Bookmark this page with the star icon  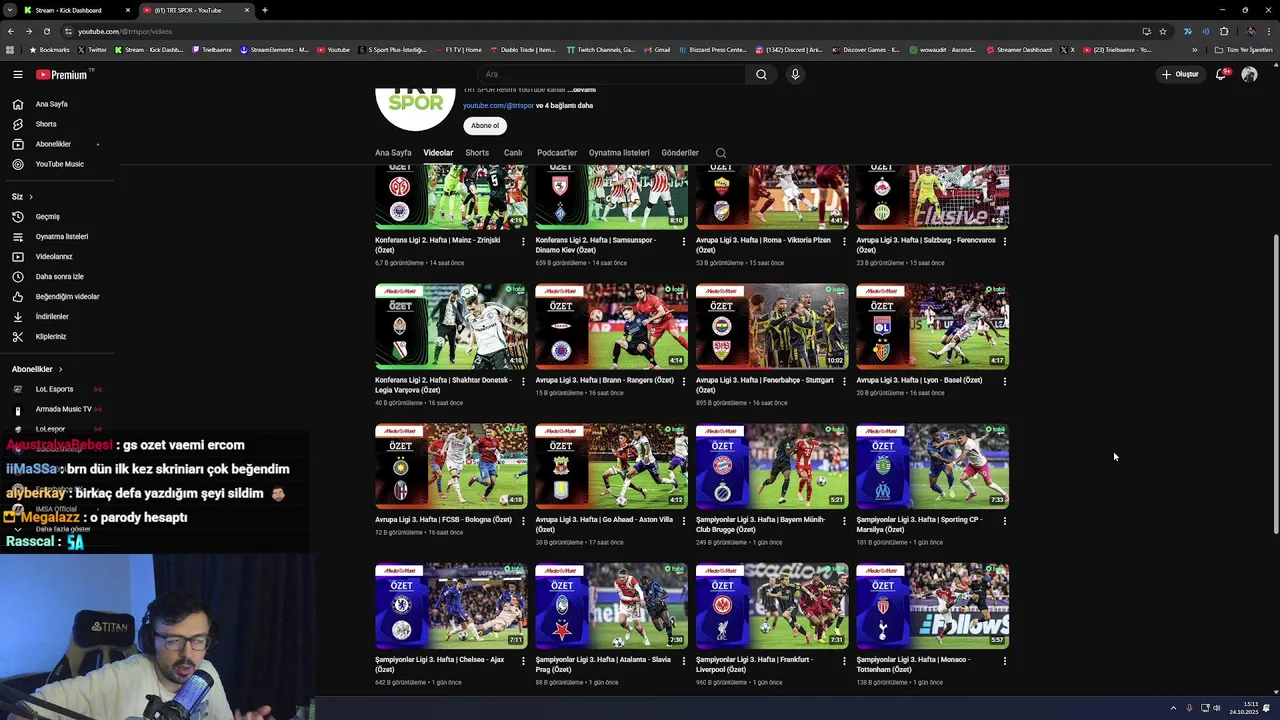coord(1163,31)
